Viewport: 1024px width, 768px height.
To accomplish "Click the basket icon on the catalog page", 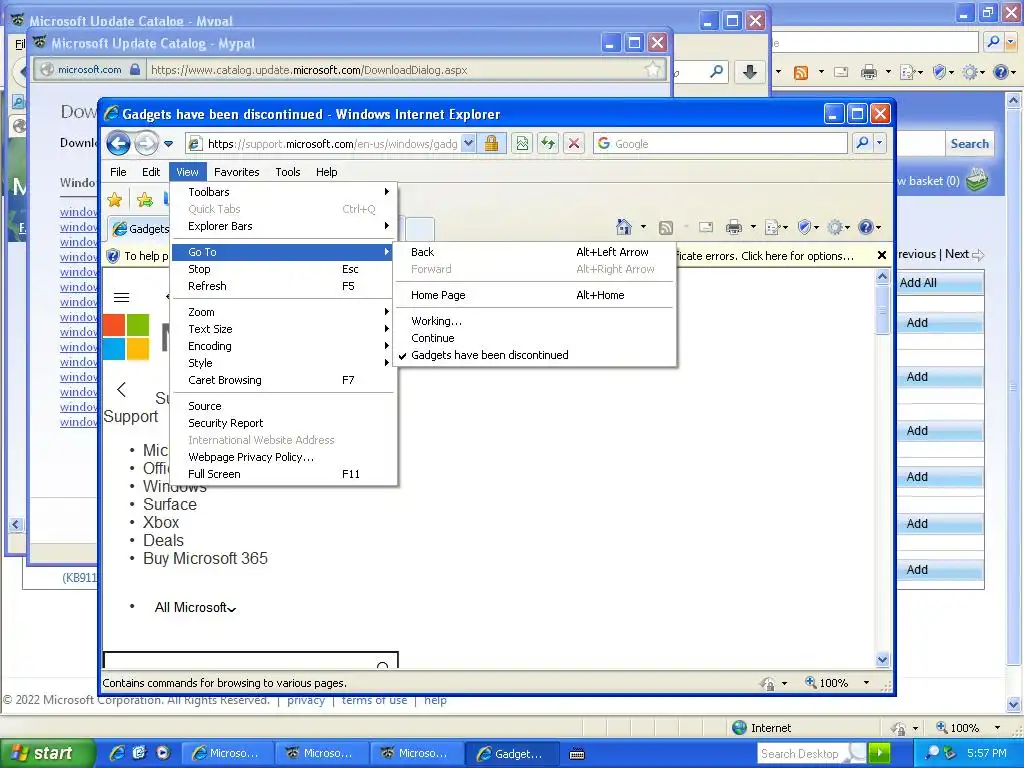I will point(977,180).
